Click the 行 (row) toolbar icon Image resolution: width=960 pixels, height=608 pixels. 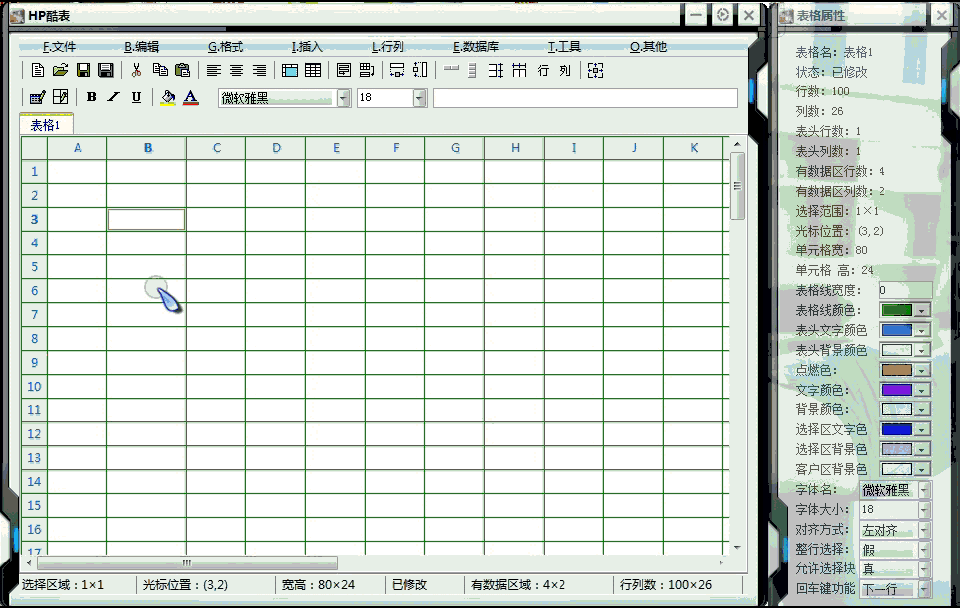click(x=543, y=70)
